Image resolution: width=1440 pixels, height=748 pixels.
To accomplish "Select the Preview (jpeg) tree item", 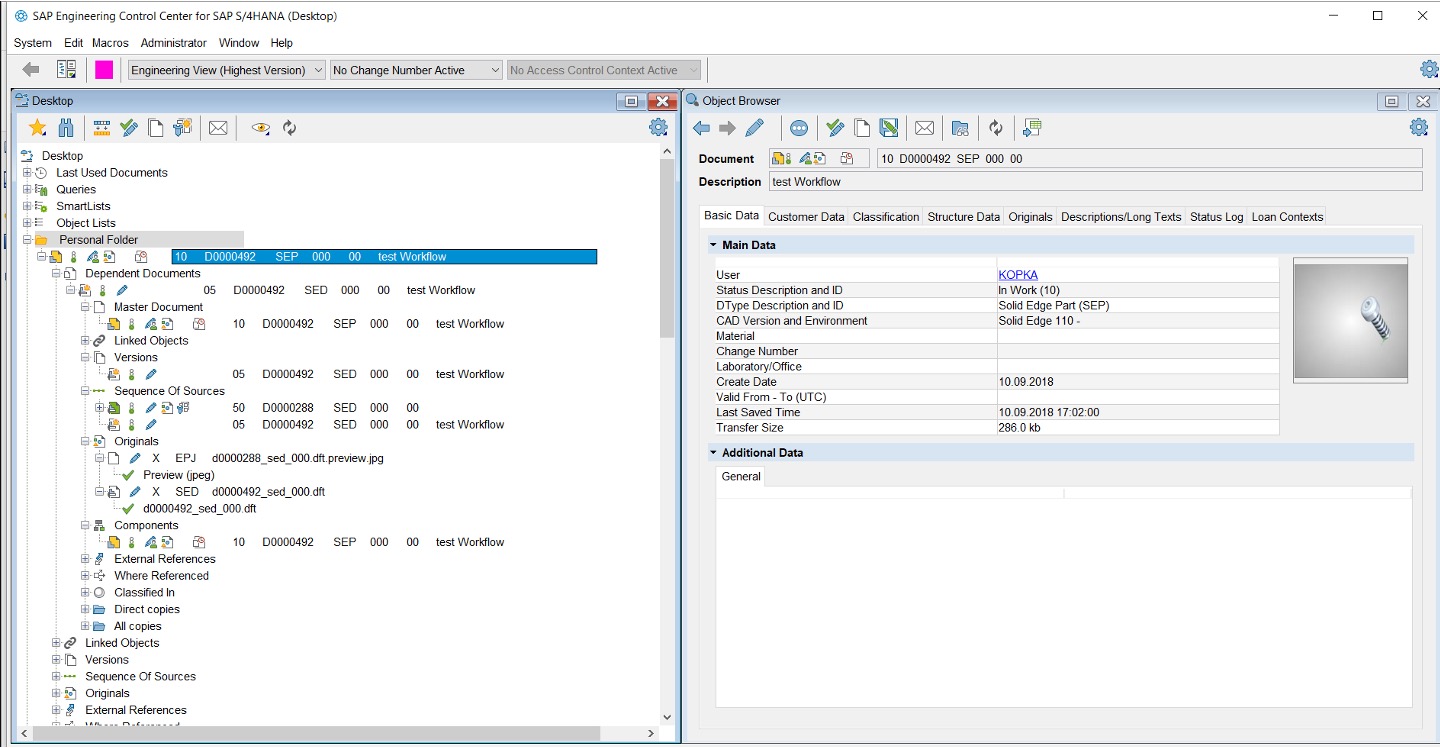I will click(x=179, y=475).
